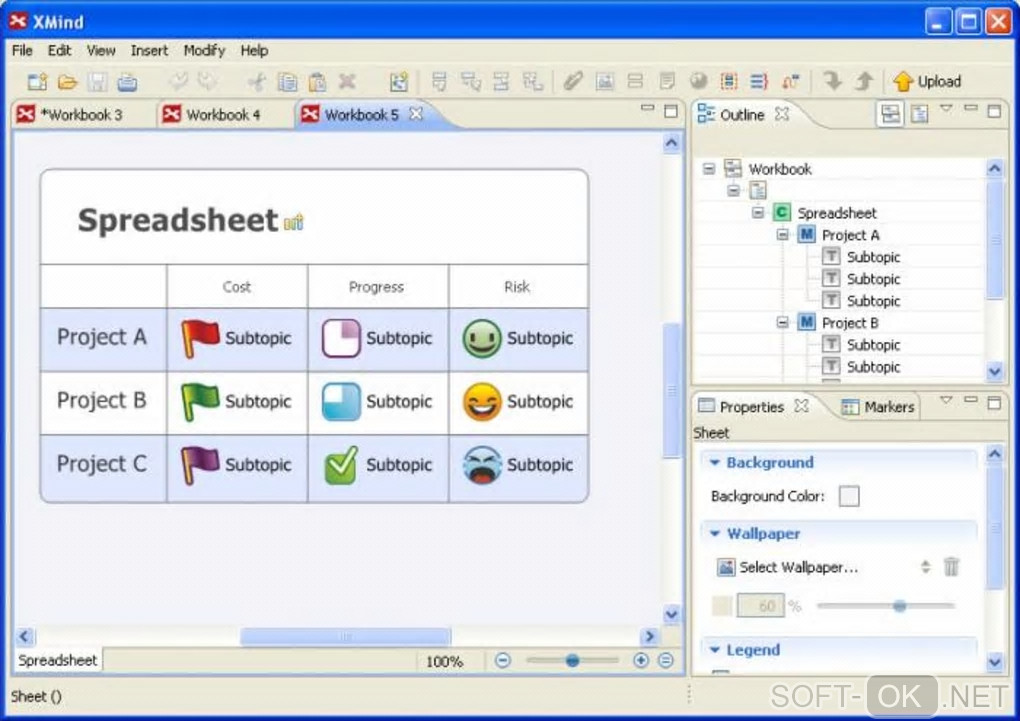1020x721 pixels.
Task: Click the zoom out minus button
Action: pyautogui.click(x=502, y=661)
